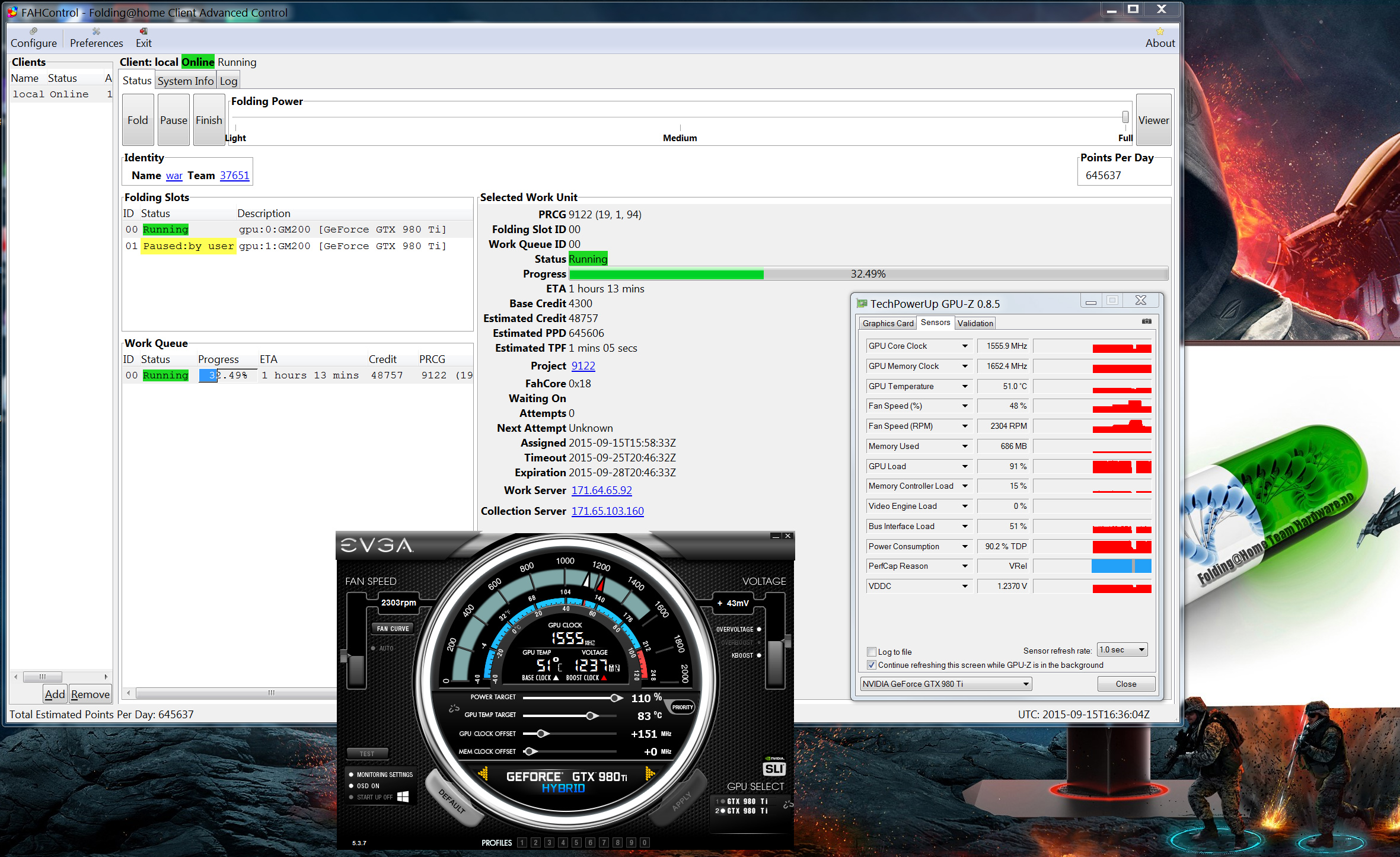Toggle KBOOST option in EVGA

(759, 655)
